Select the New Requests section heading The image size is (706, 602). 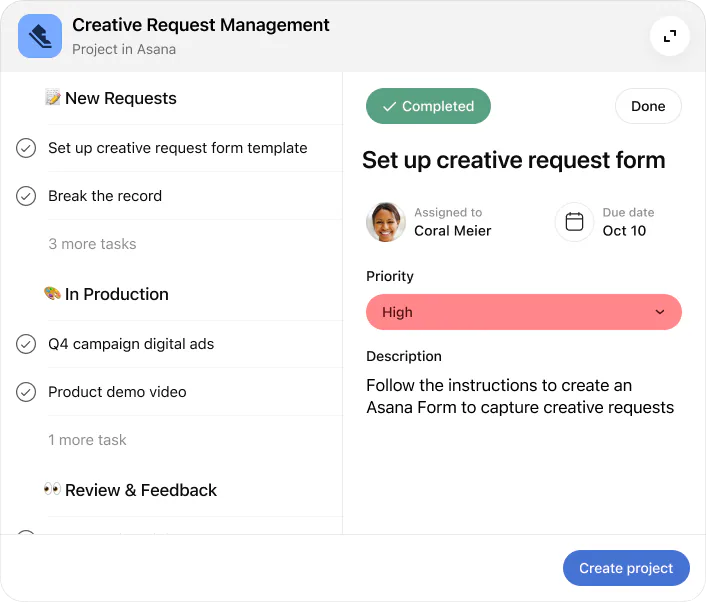121,98
